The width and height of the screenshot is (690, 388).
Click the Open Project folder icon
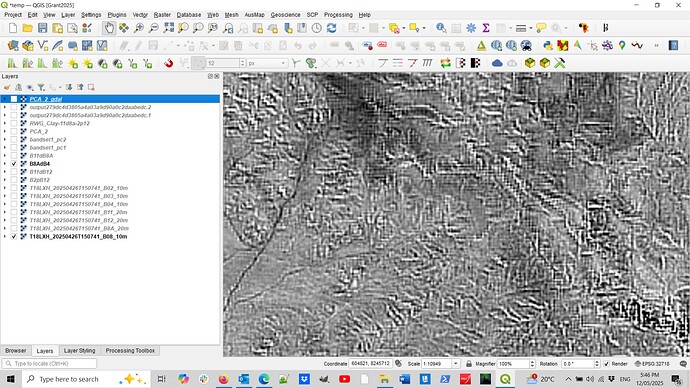point(28,28)
